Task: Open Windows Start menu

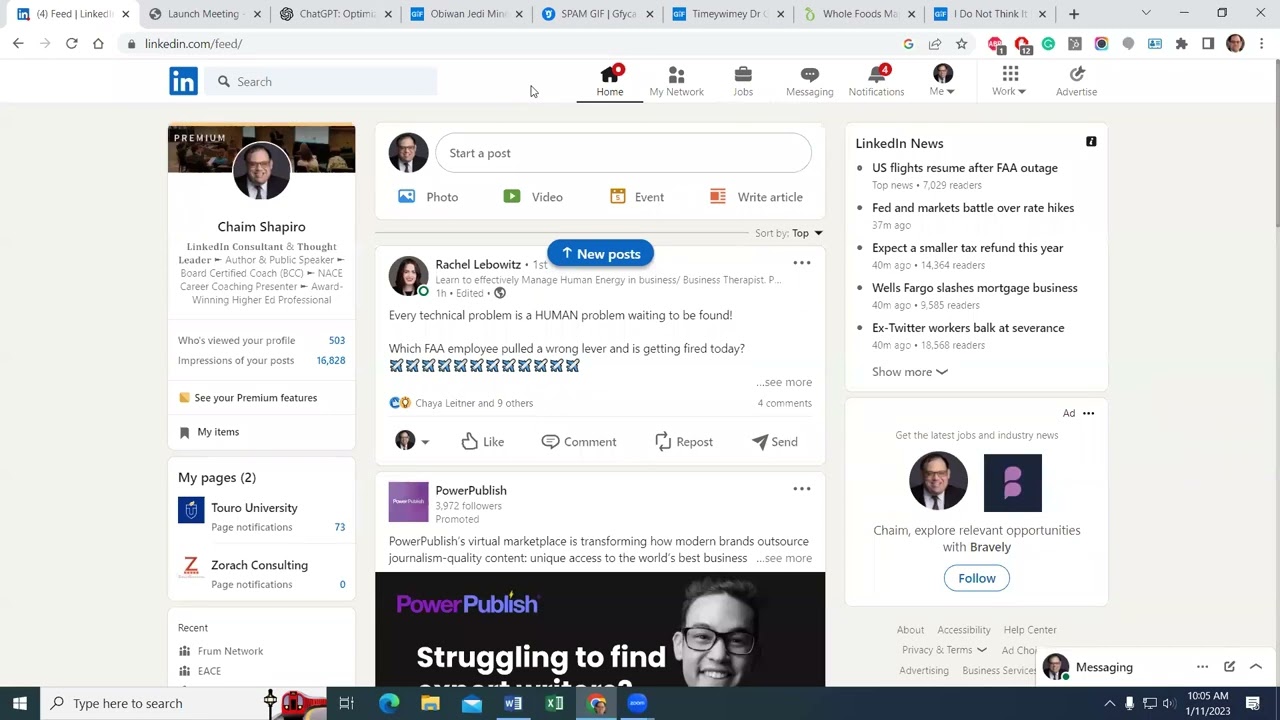Action: coord(20,703)
